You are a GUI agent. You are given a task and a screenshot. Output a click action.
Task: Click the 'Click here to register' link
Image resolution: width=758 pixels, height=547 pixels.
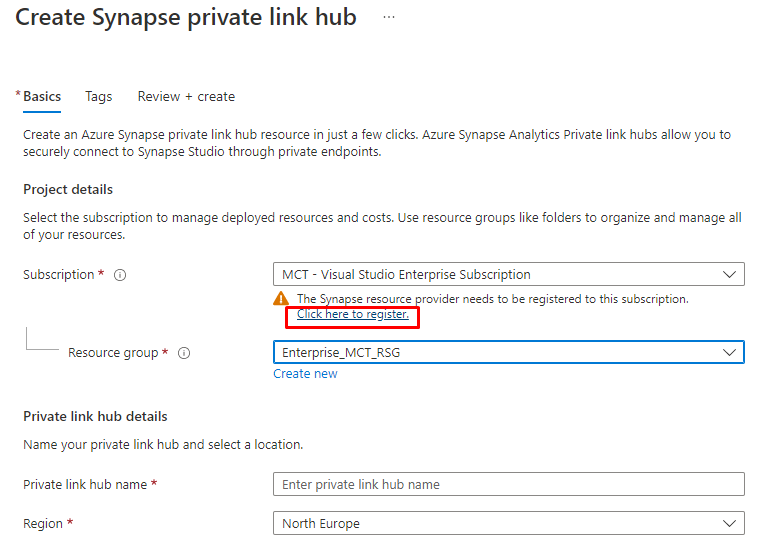(353, 314)
